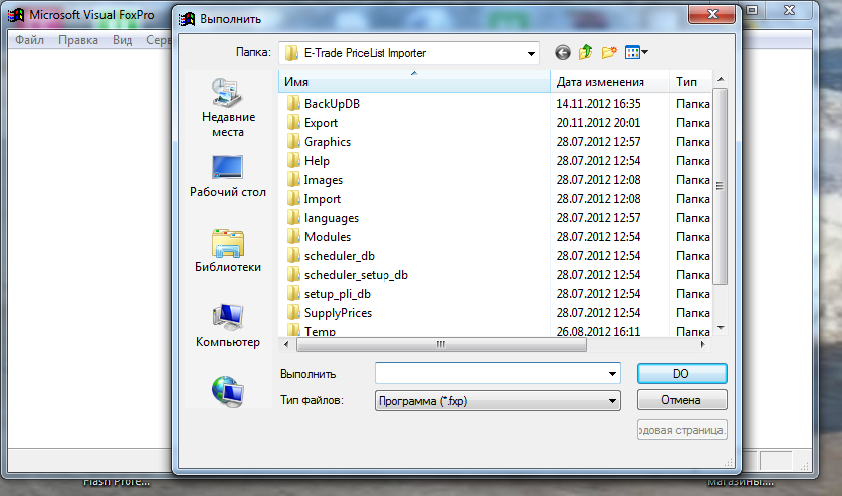Select the Images folder icon
Image resolution: width=842 pixels, height=496 pixels.
(x=293, y=179)
